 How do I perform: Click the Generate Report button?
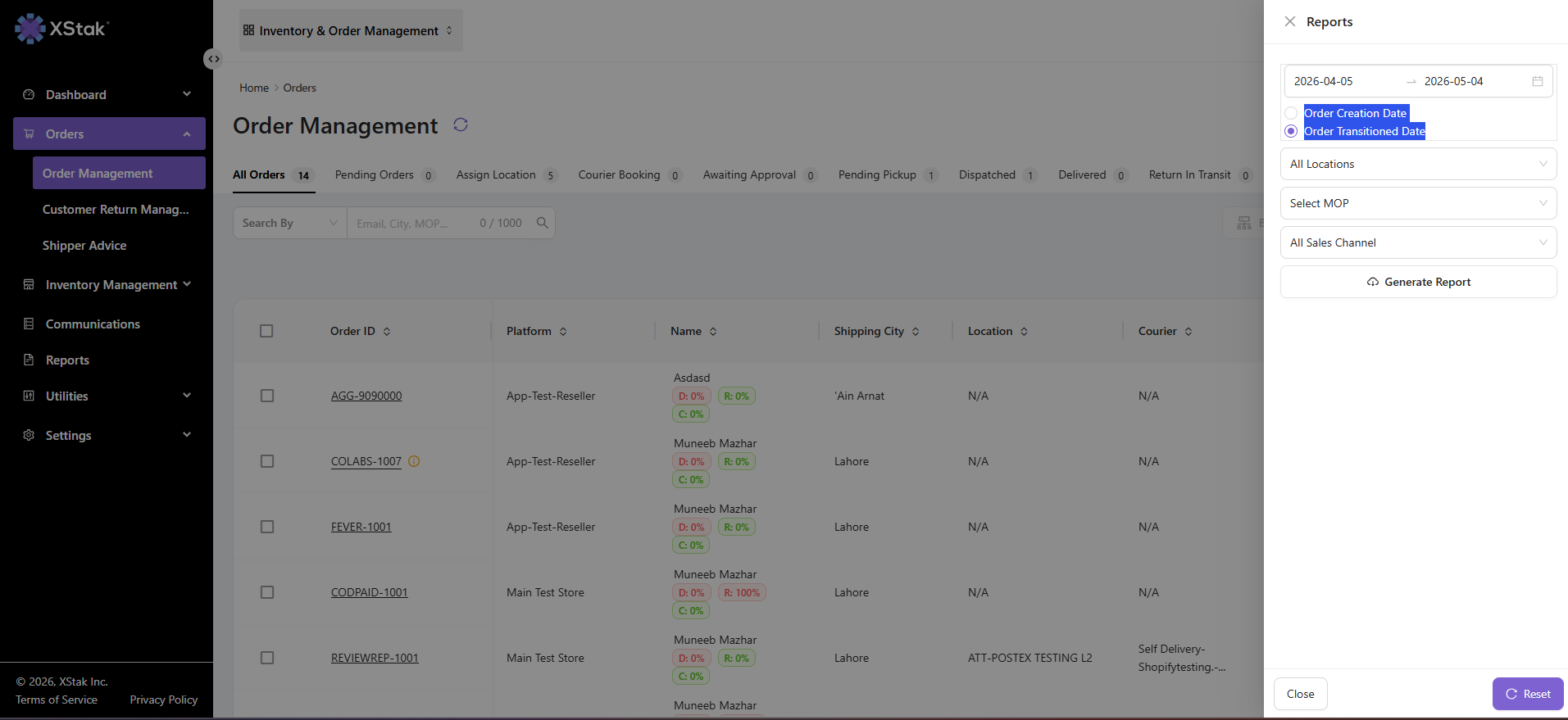1418,282
